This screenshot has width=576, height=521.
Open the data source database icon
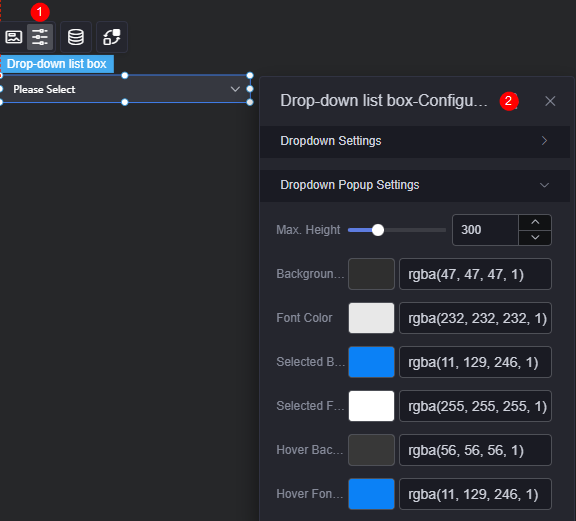tap(76, 37)
